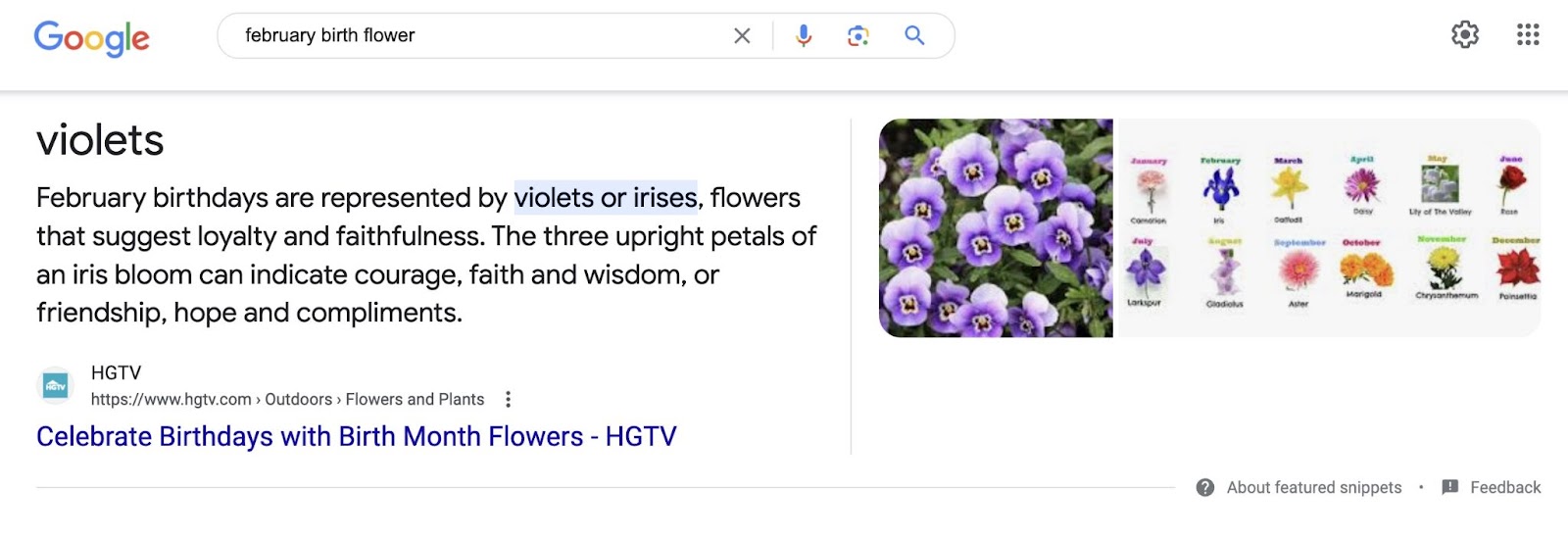
Task: Click the Feedback text link
Action: 1505,488
